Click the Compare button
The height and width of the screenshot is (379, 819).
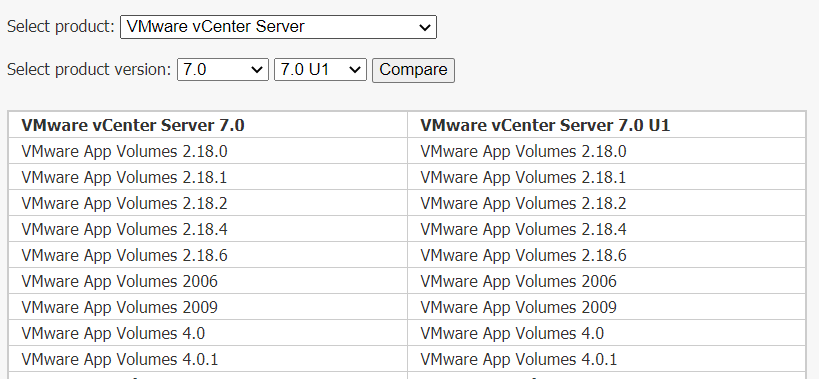413,70
